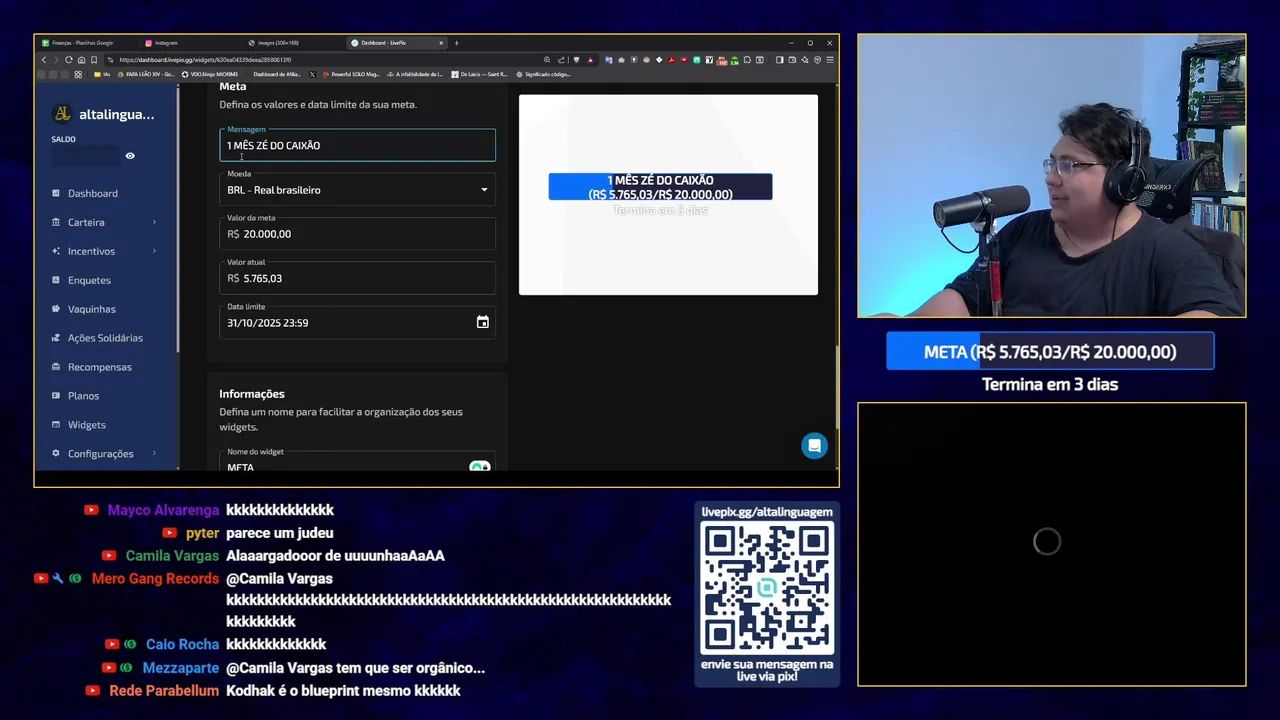1280x720 pixels.
Task: Click the Data limite date text
Action: 267,323
